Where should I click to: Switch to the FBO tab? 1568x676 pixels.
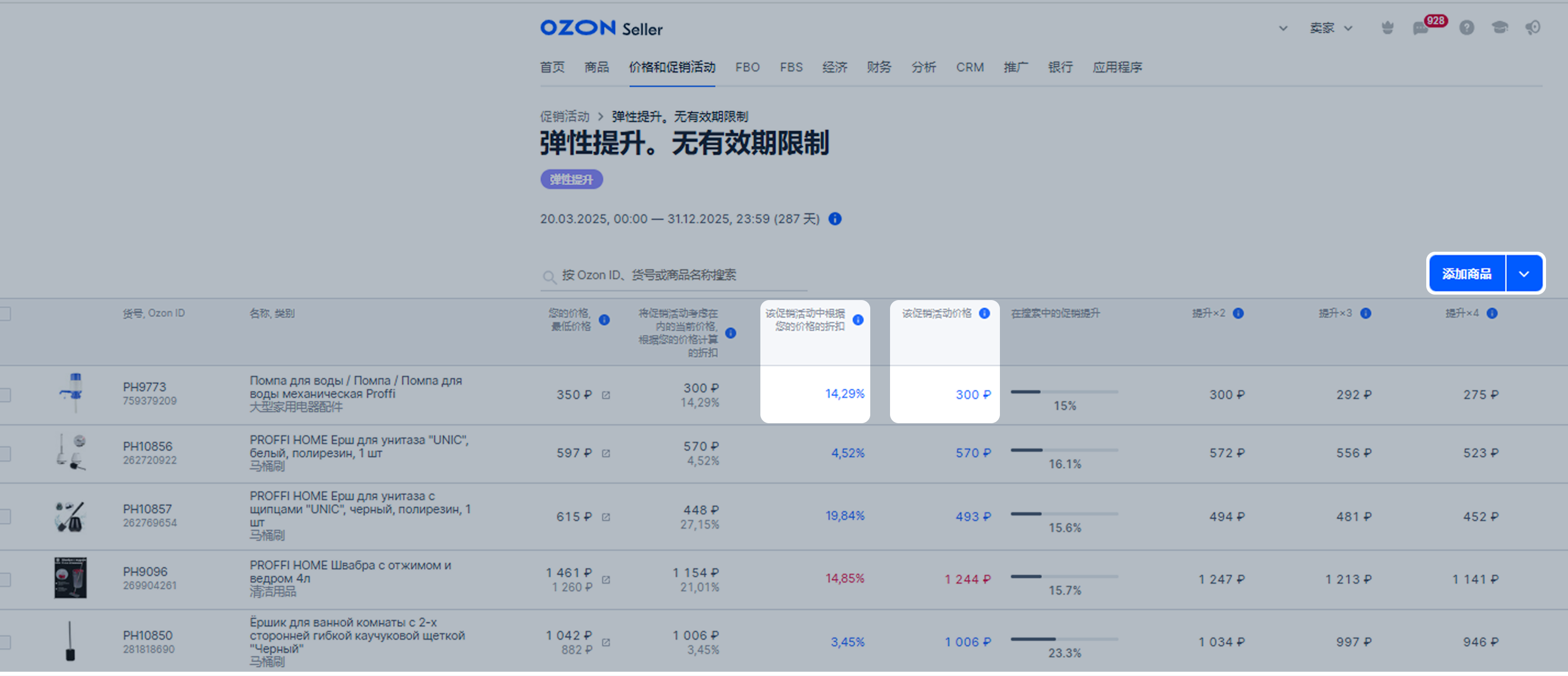point(747,68)
